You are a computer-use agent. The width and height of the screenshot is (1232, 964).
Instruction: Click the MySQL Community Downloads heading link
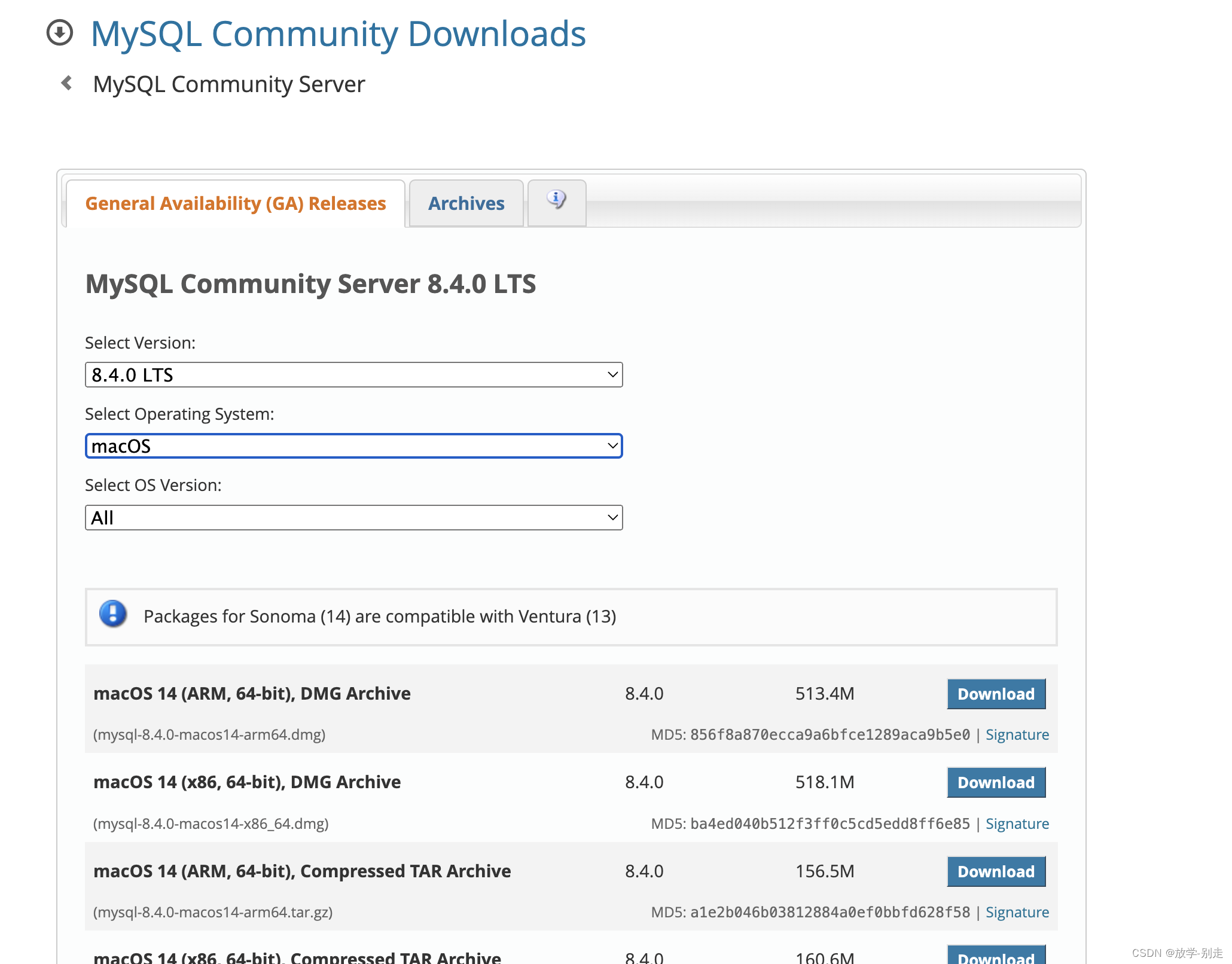click(x=338, y=33)
